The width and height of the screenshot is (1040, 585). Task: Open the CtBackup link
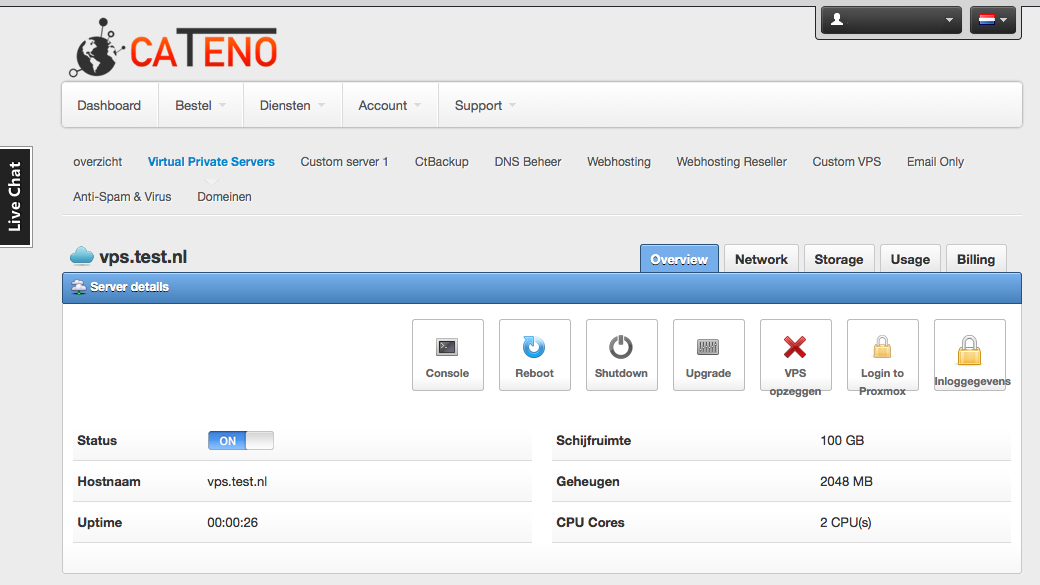pyautogui.click(x=442, y=162)
